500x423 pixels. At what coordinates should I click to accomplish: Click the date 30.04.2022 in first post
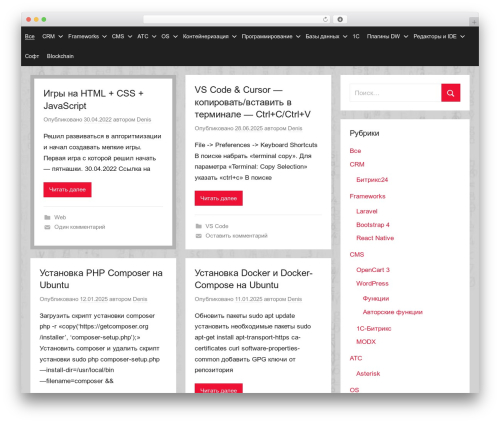tap(97, 120)
